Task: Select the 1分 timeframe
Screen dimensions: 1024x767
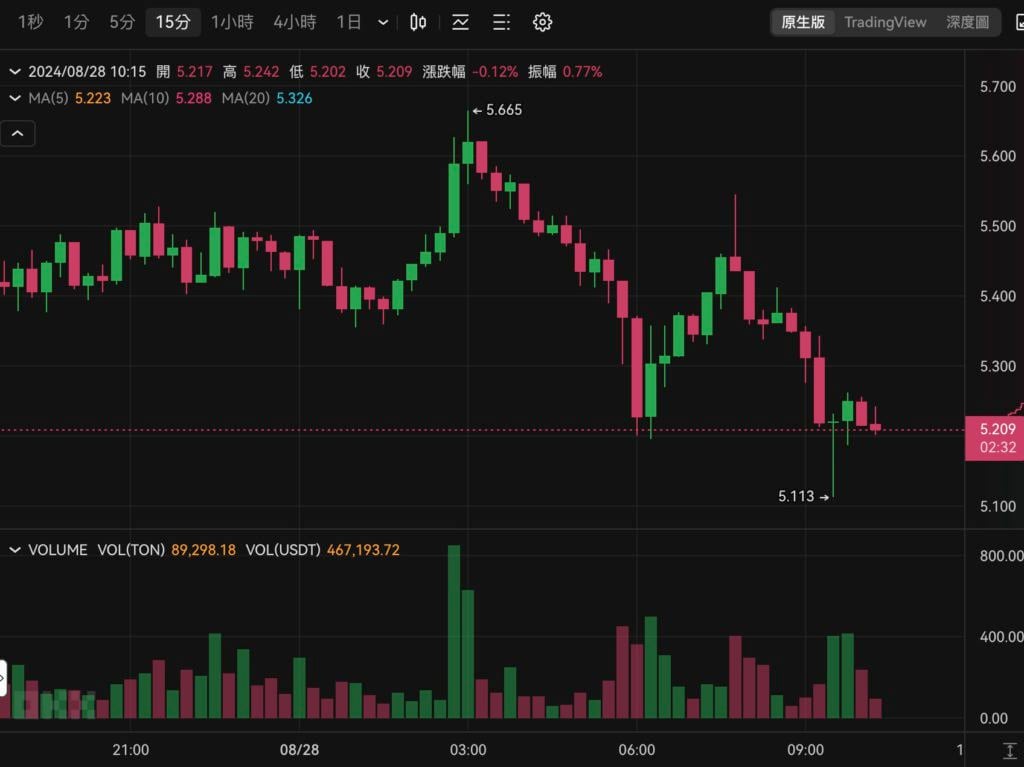Action: 76,22
